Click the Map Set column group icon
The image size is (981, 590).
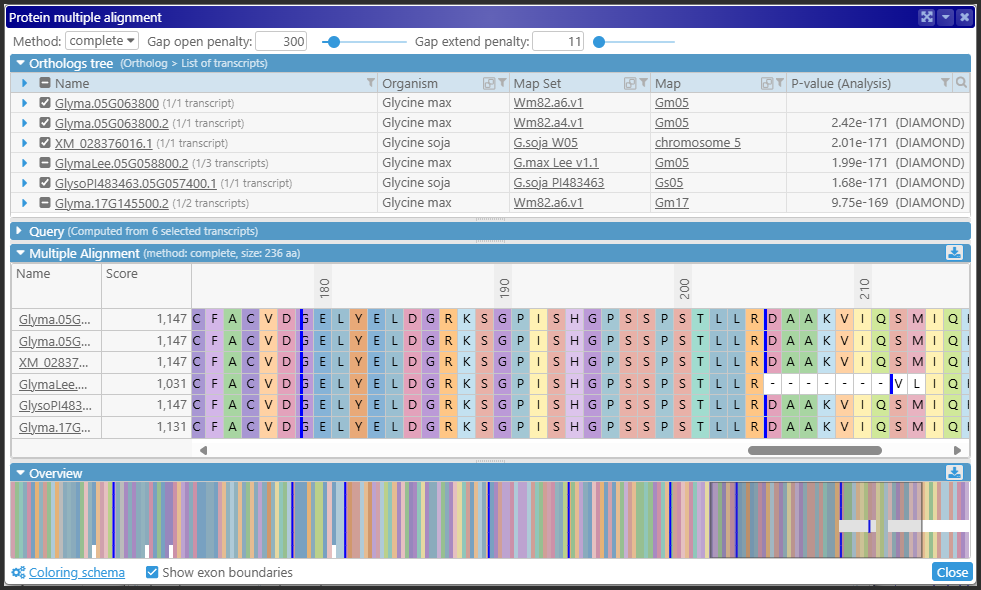[630, 83]
